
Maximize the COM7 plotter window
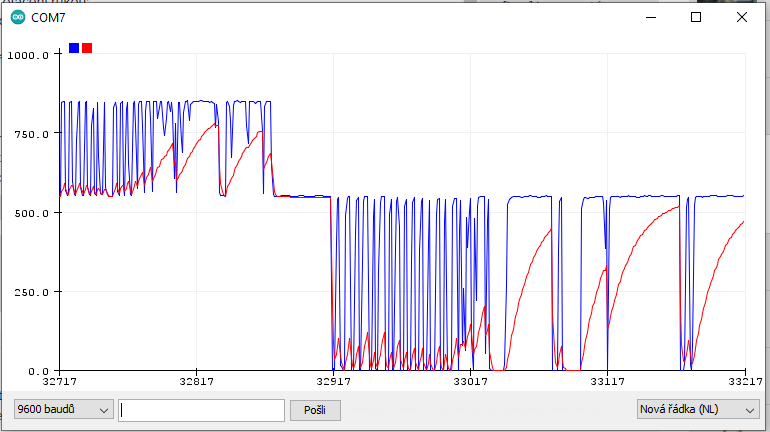pos(697,17)
